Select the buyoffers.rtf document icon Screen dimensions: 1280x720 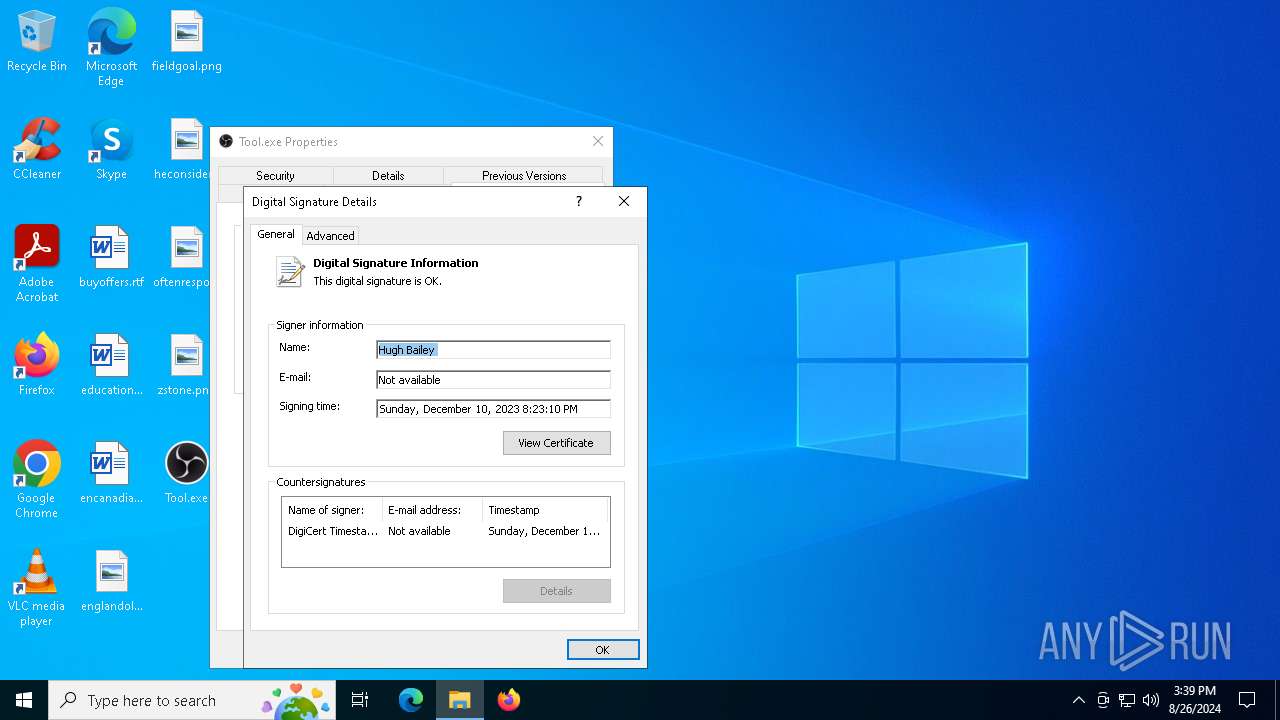111,258
